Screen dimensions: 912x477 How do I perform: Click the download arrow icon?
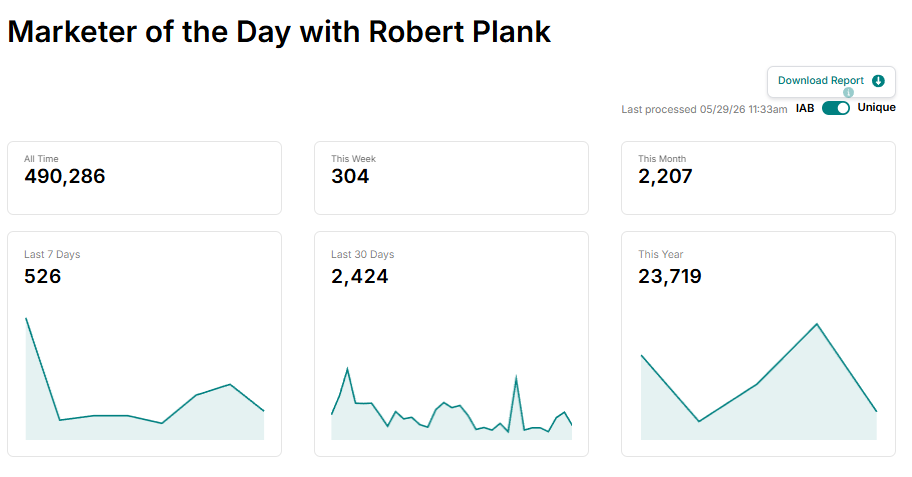coord(878,81)
